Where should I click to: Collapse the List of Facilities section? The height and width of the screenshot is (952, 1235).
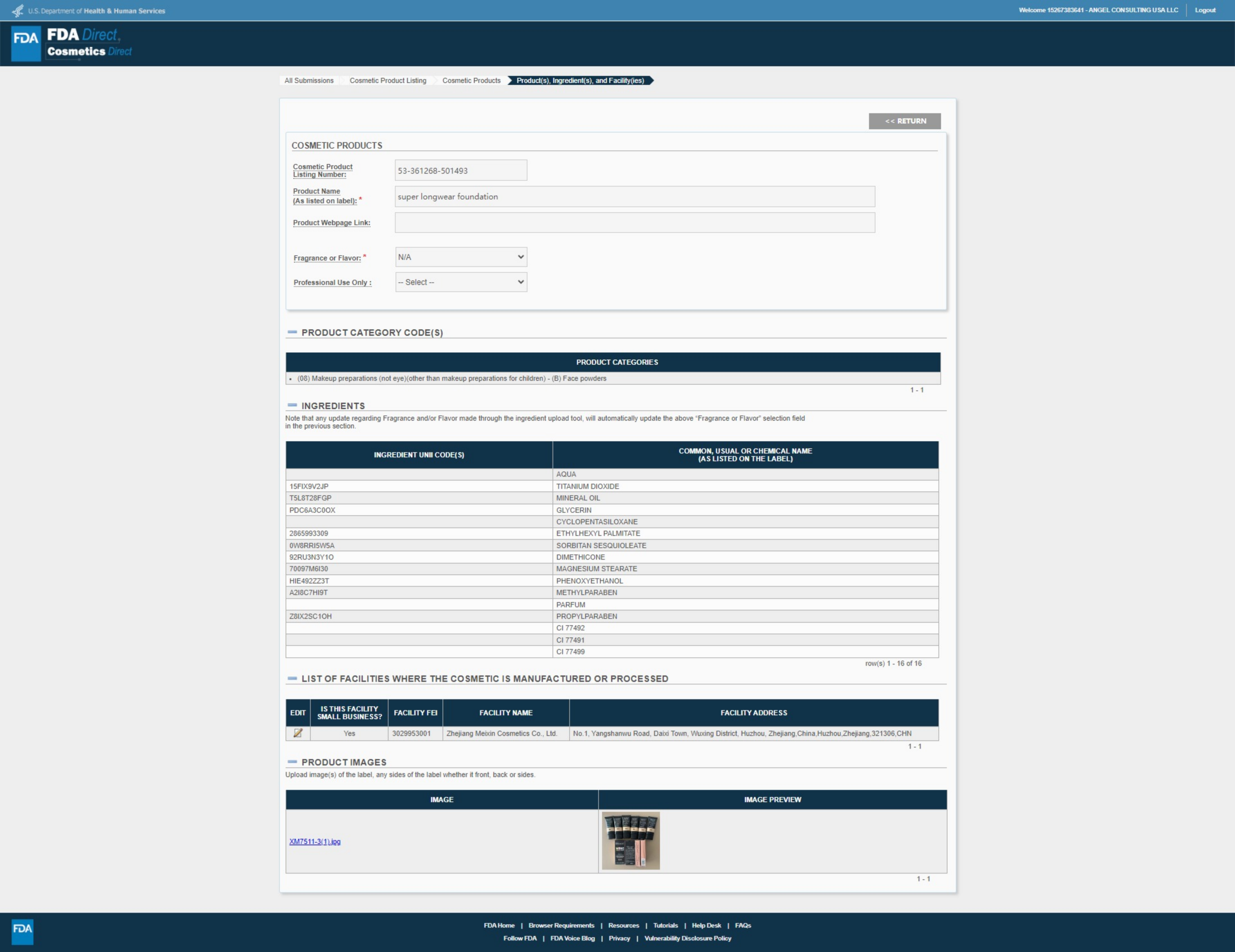(292, 678)
